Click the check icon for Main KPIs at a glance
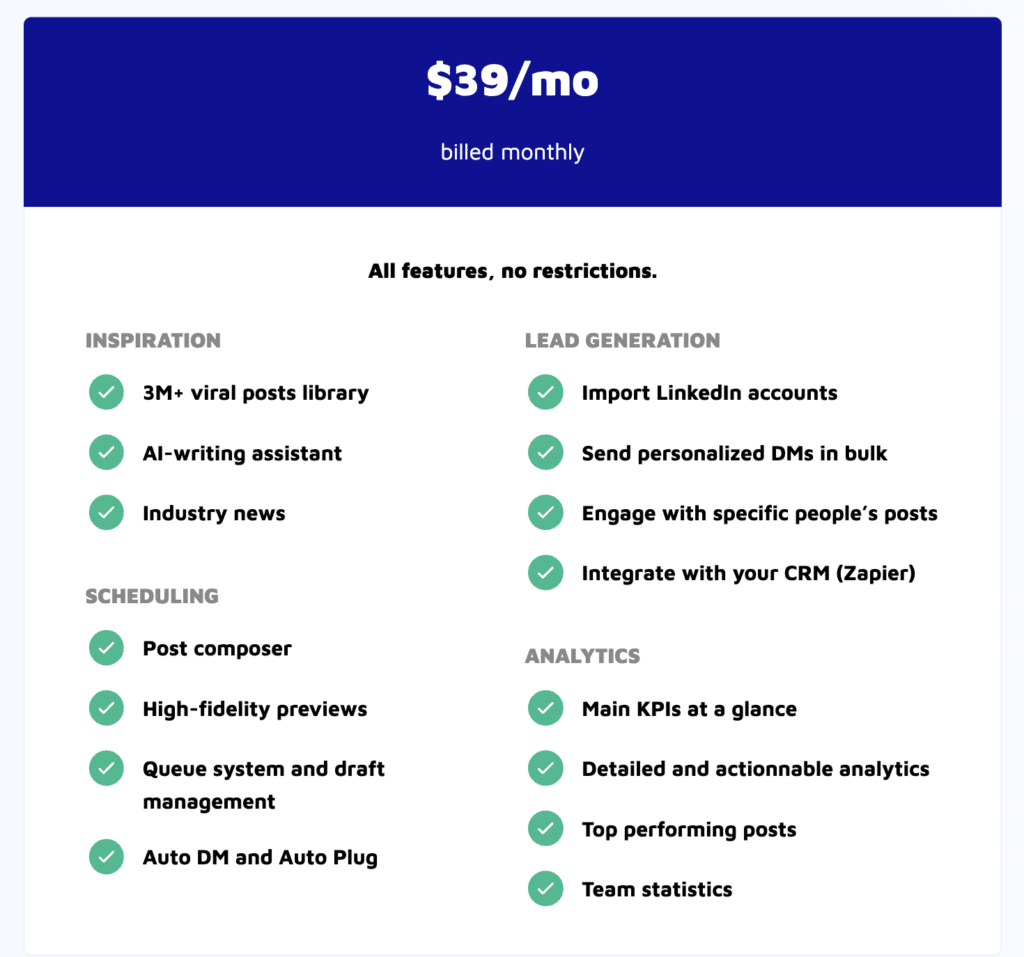Screen dimensions: 1024x957 546,708
